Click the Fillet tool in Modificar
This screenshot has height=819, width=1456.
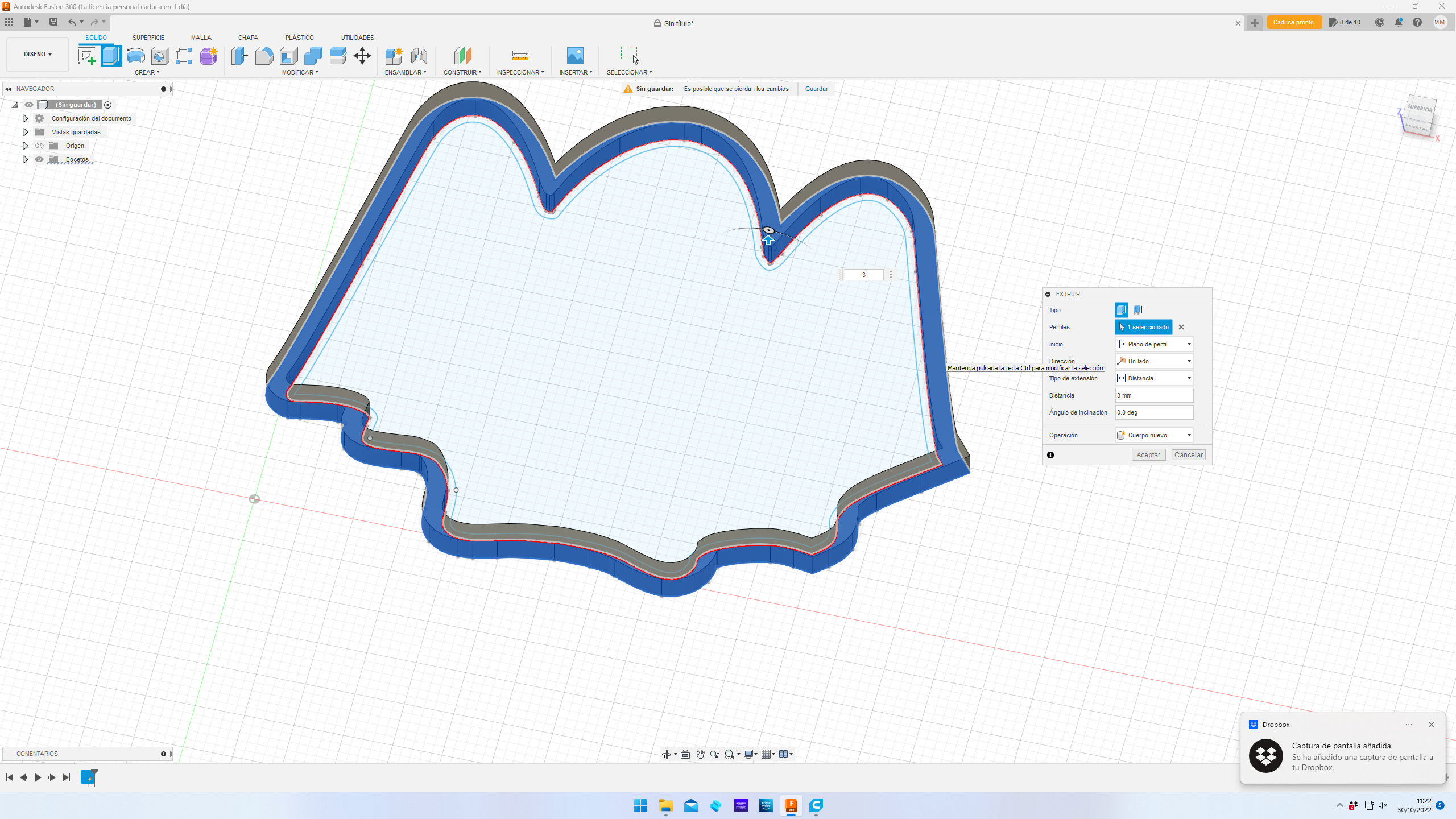264,56
